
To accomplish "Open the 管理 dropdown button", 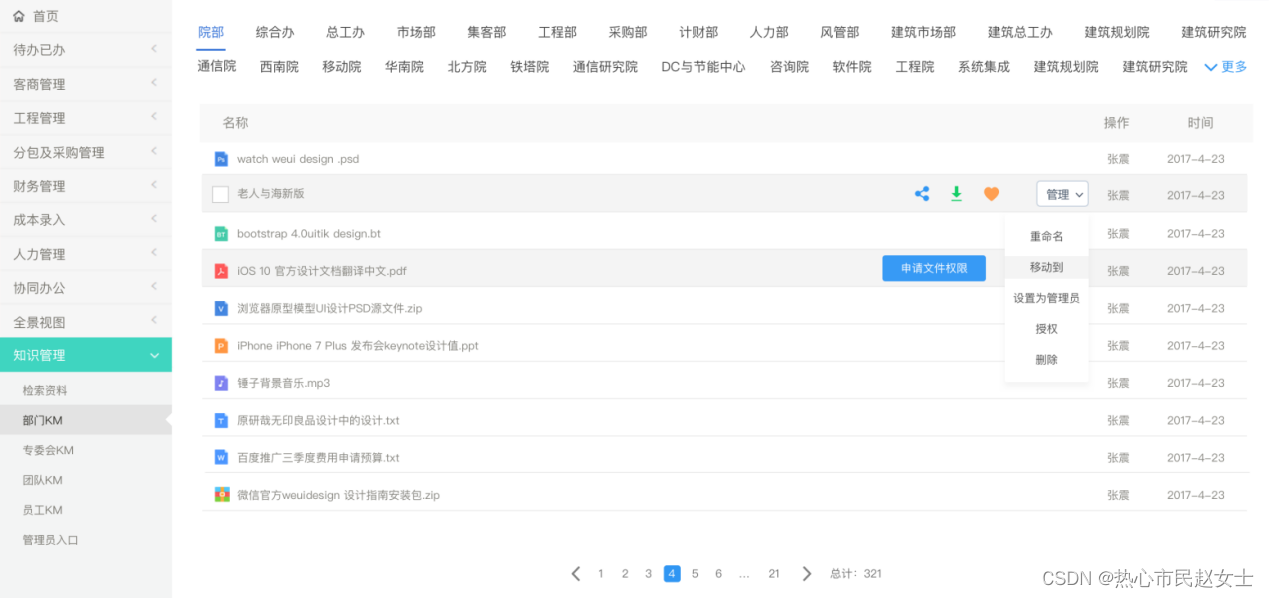I will point(1062,194).
